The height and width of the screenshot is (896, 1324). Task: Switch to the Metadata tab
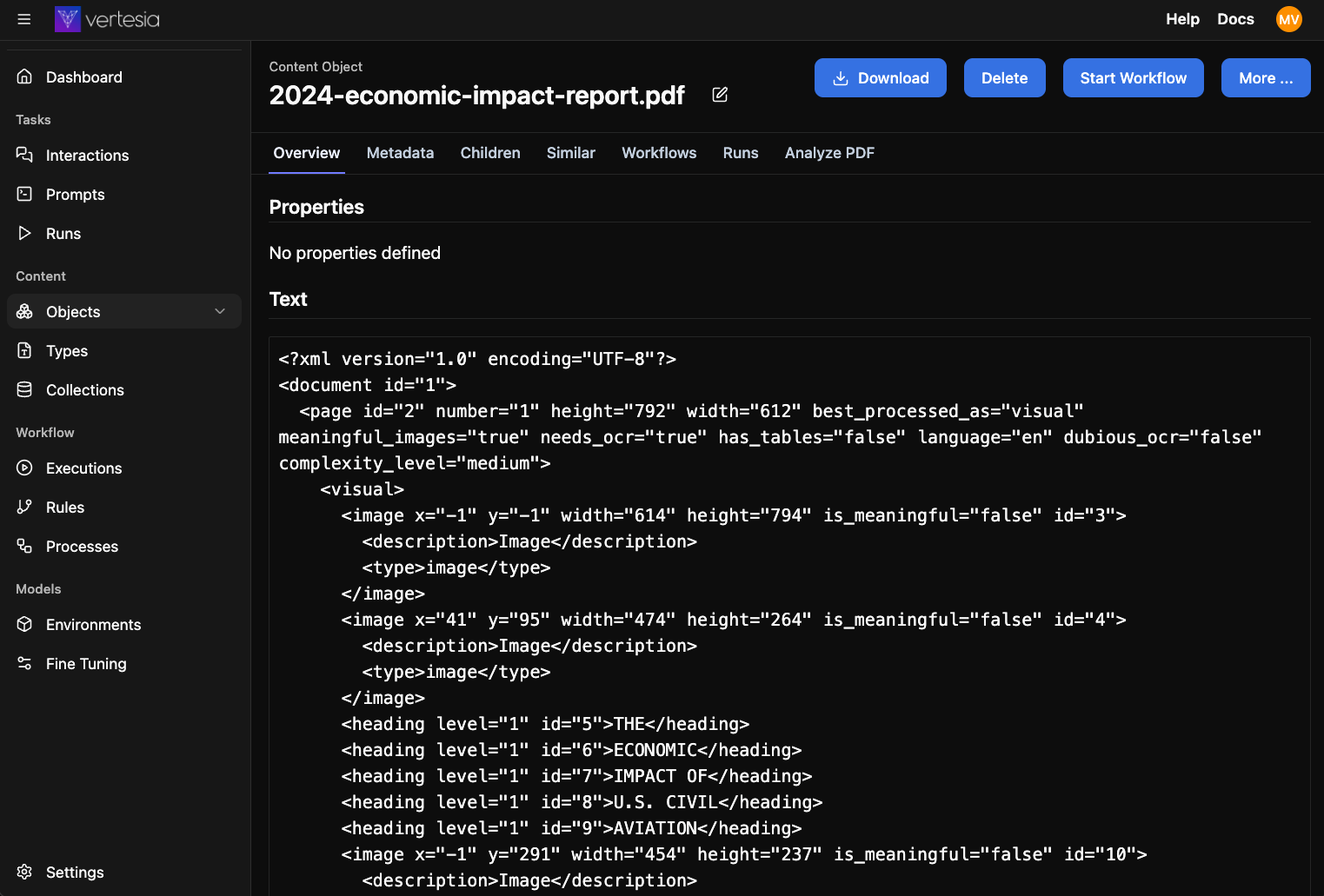(x=400, y=153)
